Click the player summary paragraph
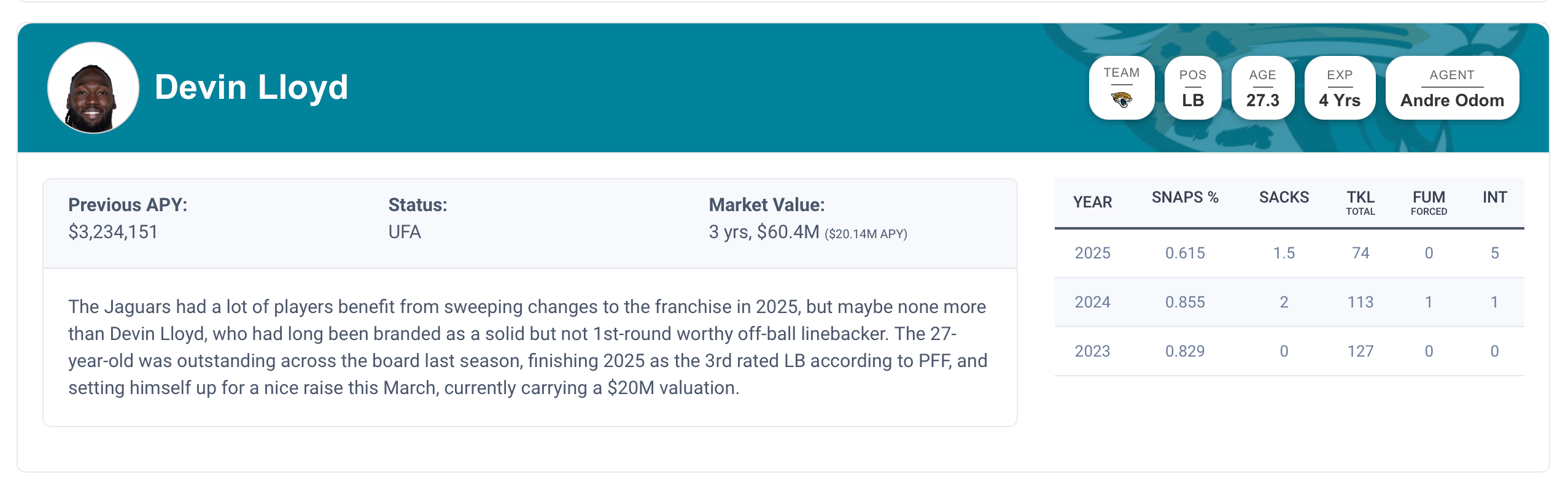Viewport: 1568px width, 480px height. pyautogui.click(x=528, y=347)
